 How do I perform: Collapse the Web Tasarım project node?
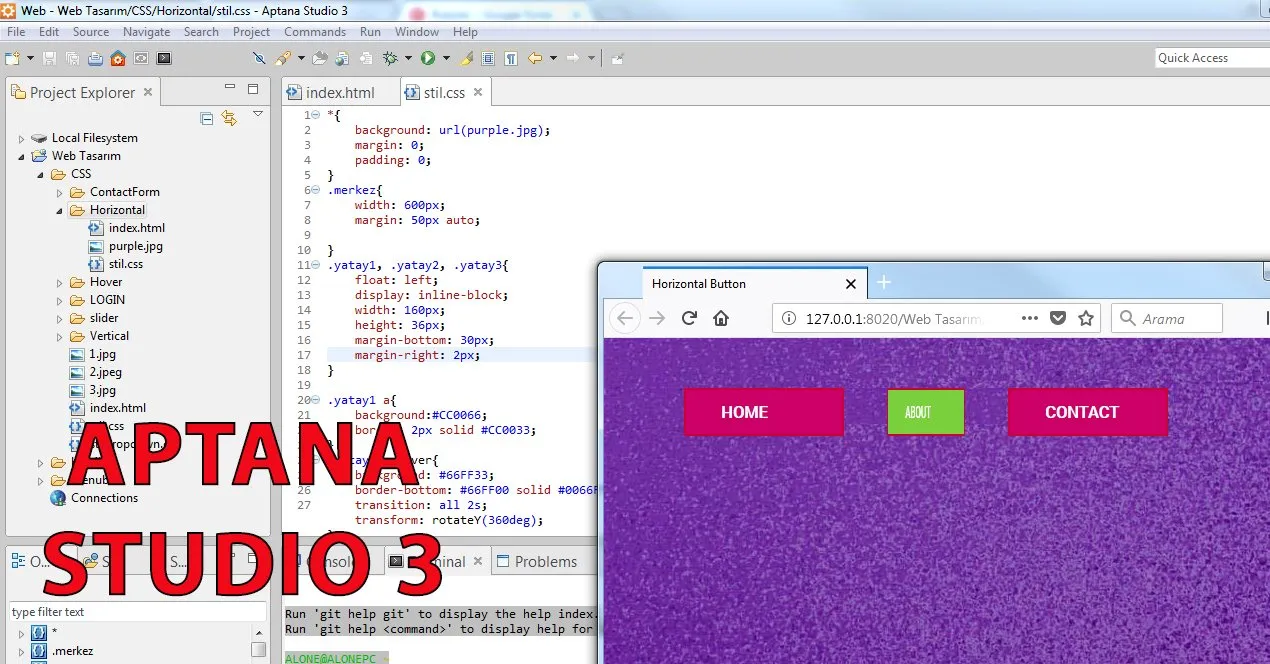tap(21, 156)
